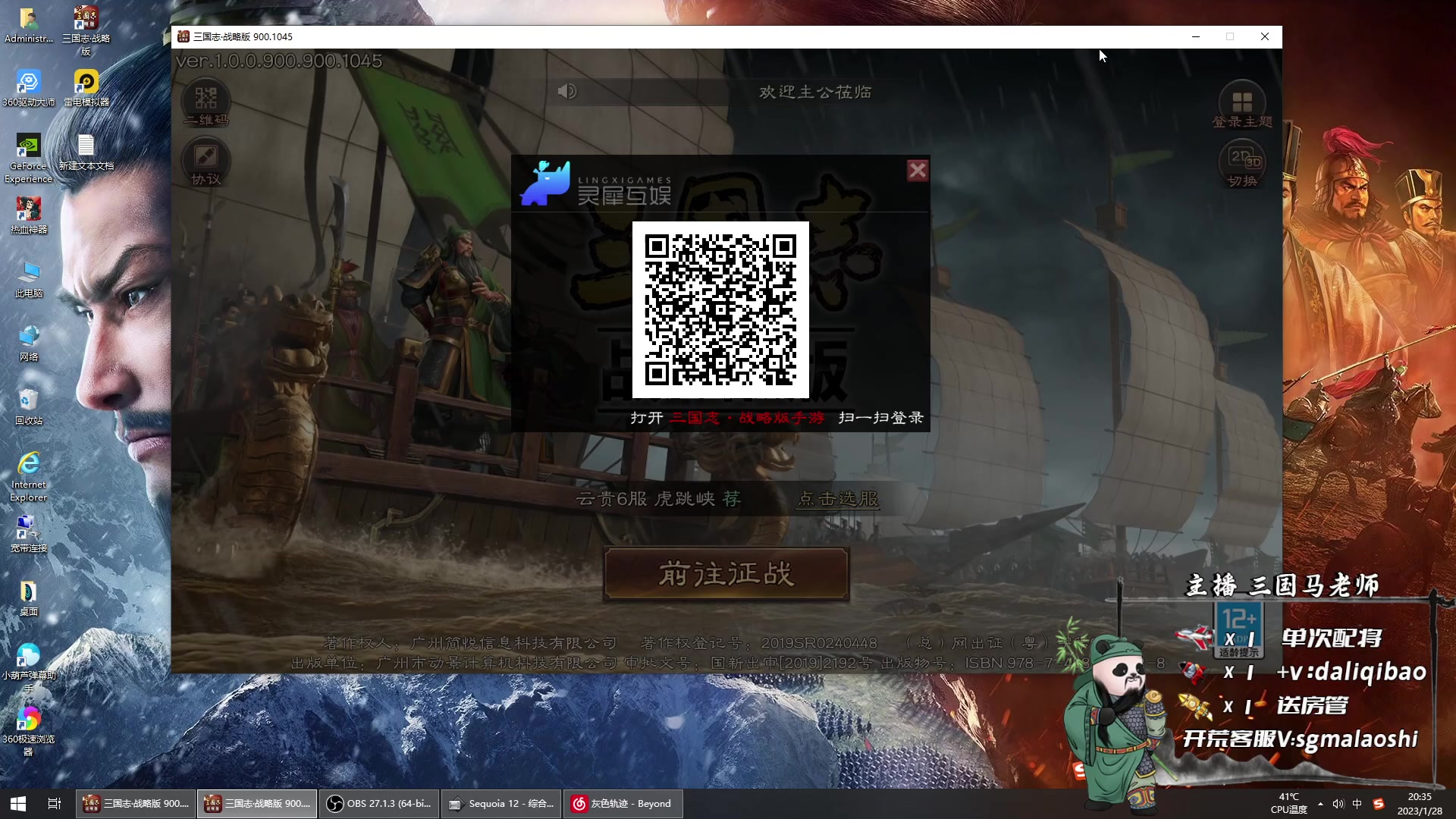Switch to second 三国志·战略版 taskbar window

(257, 803)
